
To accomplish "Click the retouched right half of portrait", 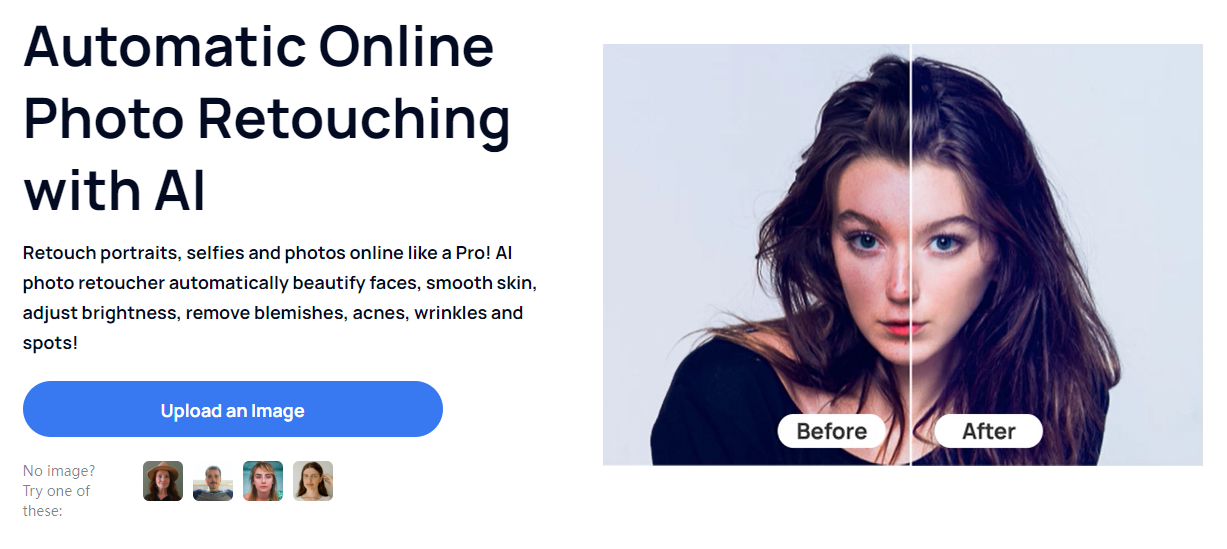I will (x=1057, y=254).
